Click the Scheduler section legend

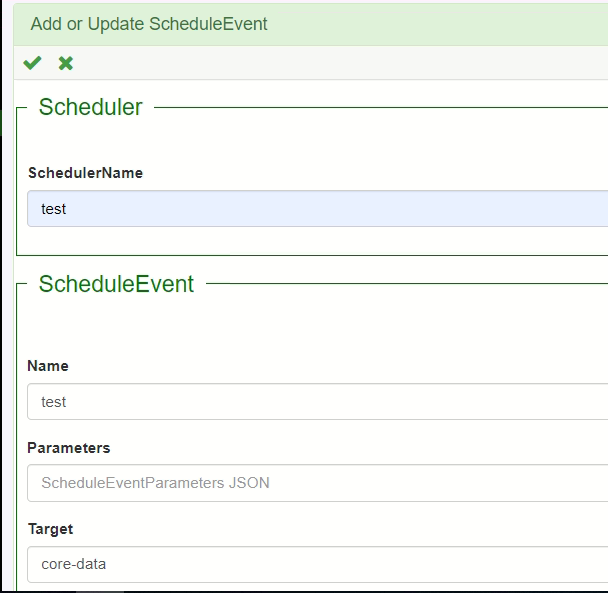point(91,107)
